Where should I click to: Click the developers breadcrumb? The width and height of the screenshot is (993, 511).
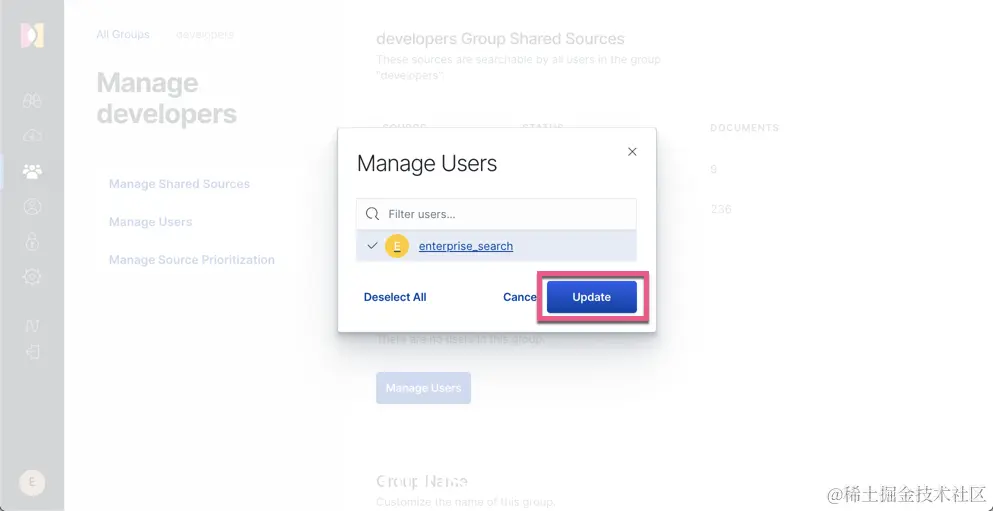tap(205, 34)
